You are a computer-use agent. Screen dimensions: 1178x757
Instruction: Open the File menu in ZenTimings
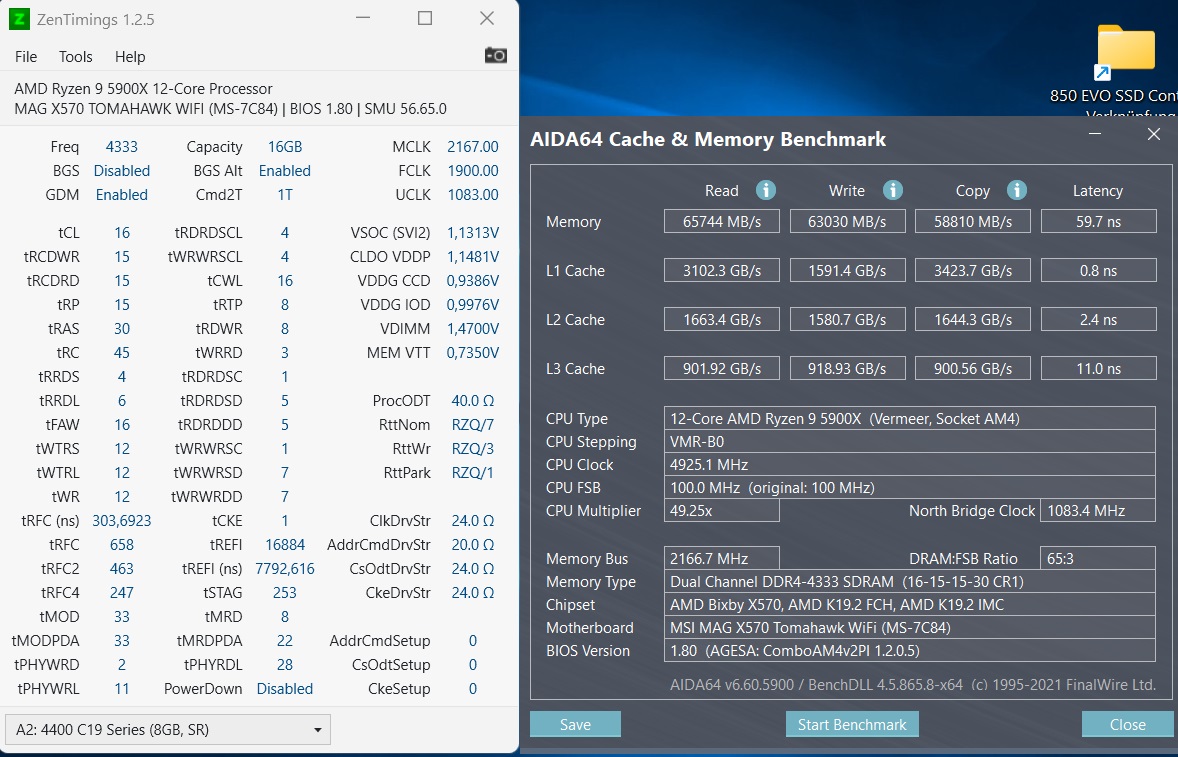coord(26,56)
